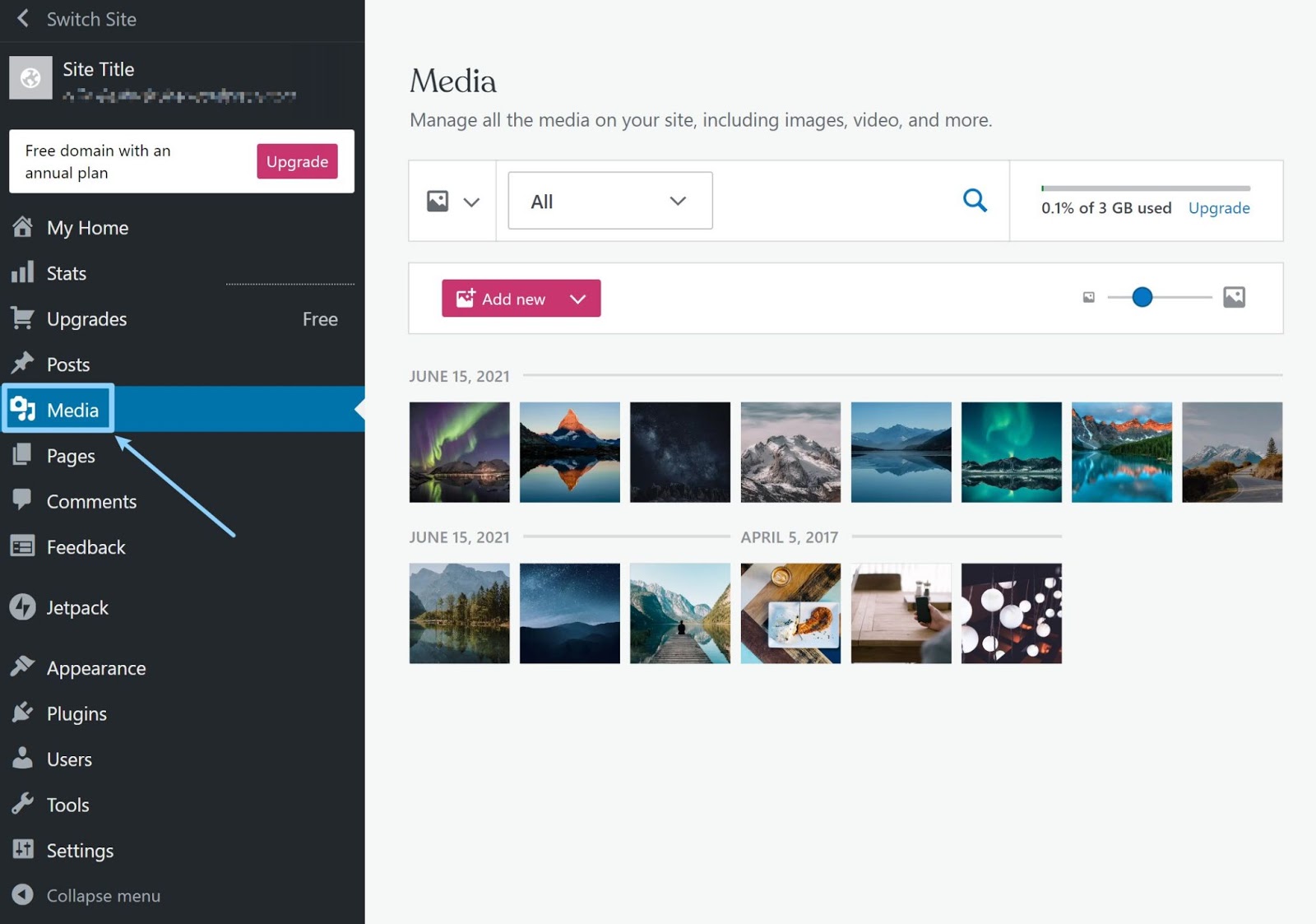Adjust the thumbnail size slider

coord(1142,297)
